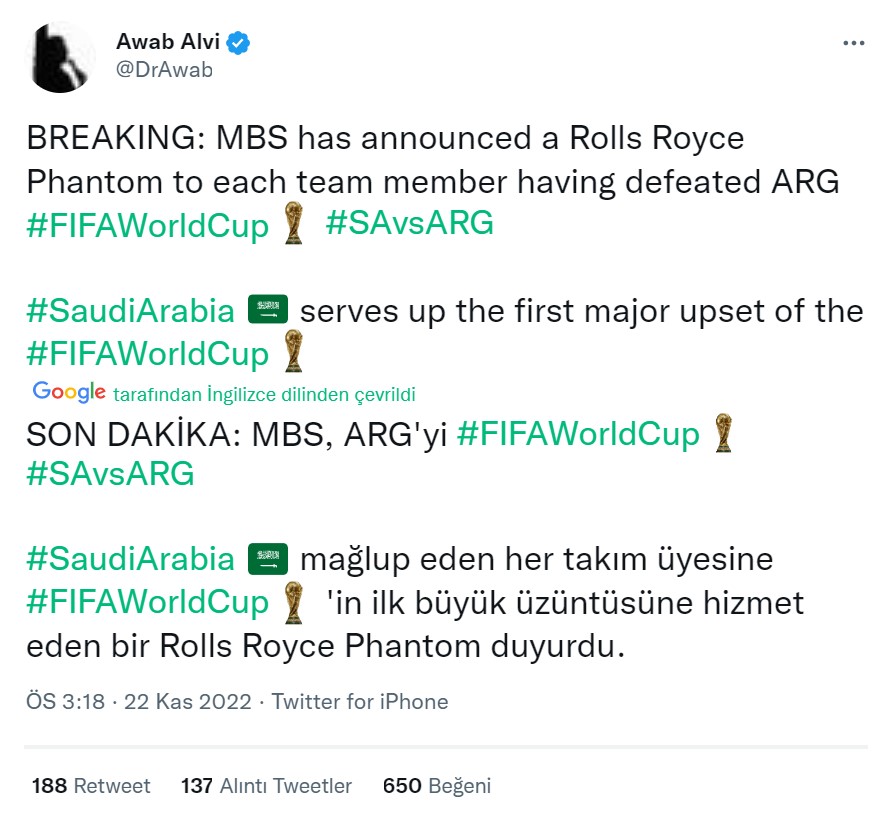Open #SaudiArabia hashtag in the Turkish translation
890x818 pixels.
[131, 558]
